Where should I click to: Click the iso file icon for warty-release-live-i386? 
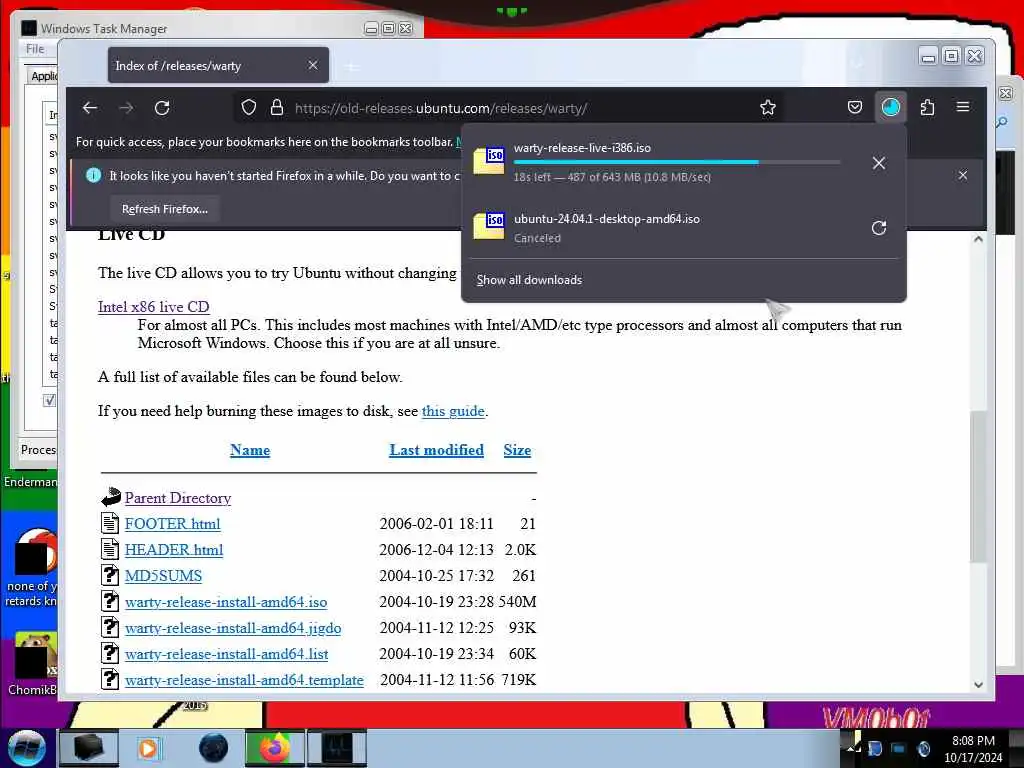tap(488, 161)
